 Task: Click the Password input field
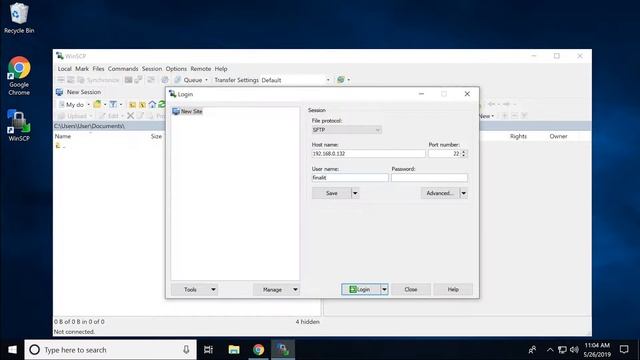tap(429, 178)
